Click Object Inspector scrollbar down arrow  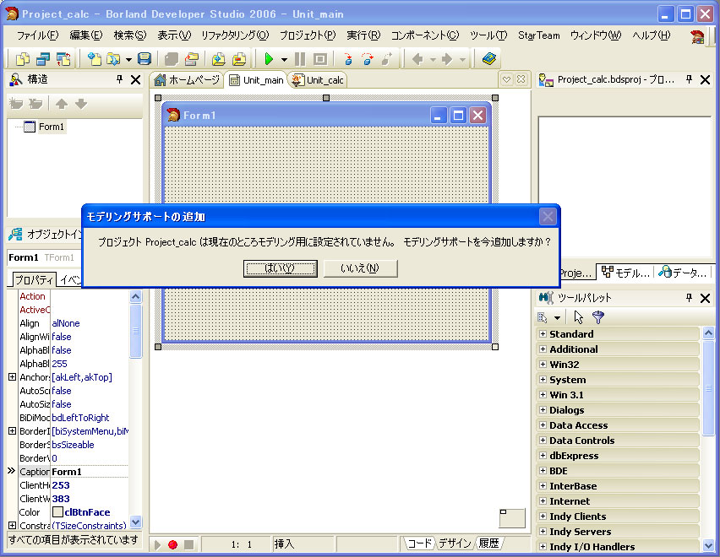[x=135, y=522]
